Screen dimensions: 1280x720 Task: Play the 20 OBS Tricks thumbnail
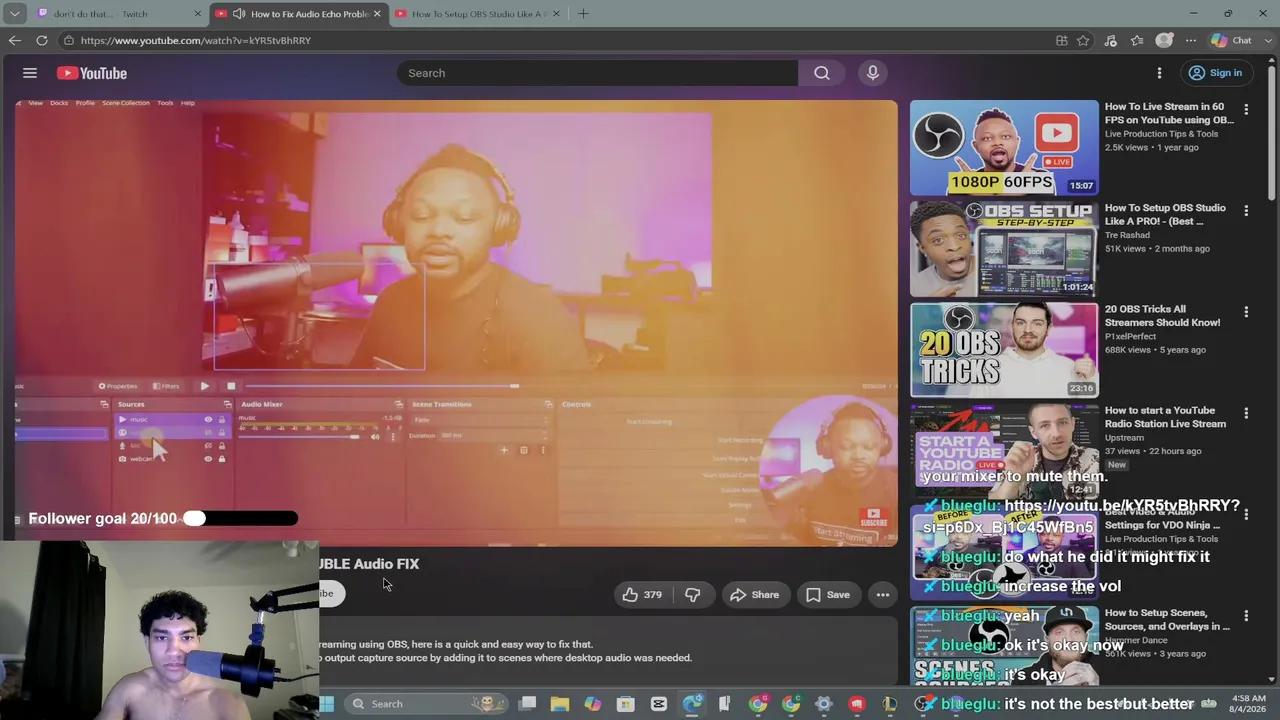click(x=1004, y=350)
